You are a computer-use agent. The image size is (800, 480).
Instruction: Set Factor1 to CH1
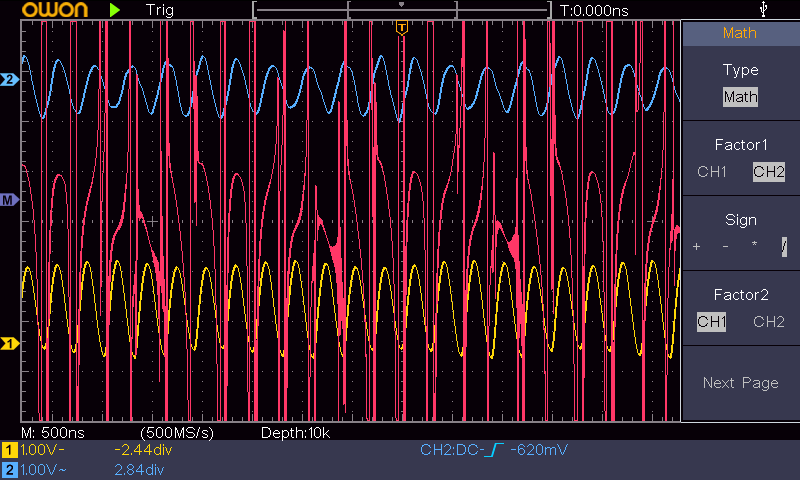coord(712,172)
